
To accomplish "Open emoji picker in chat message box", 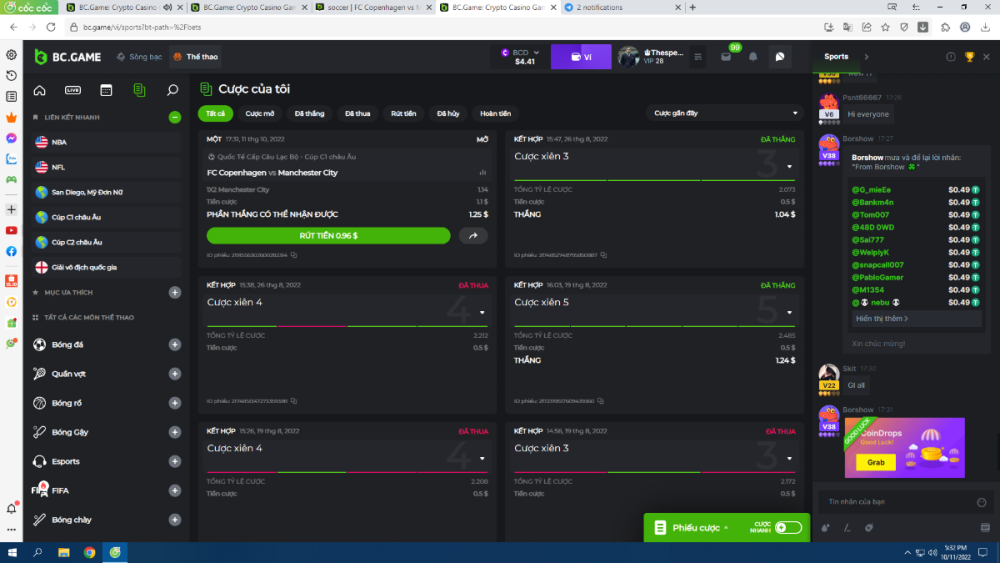I will (x=982, y=502).
